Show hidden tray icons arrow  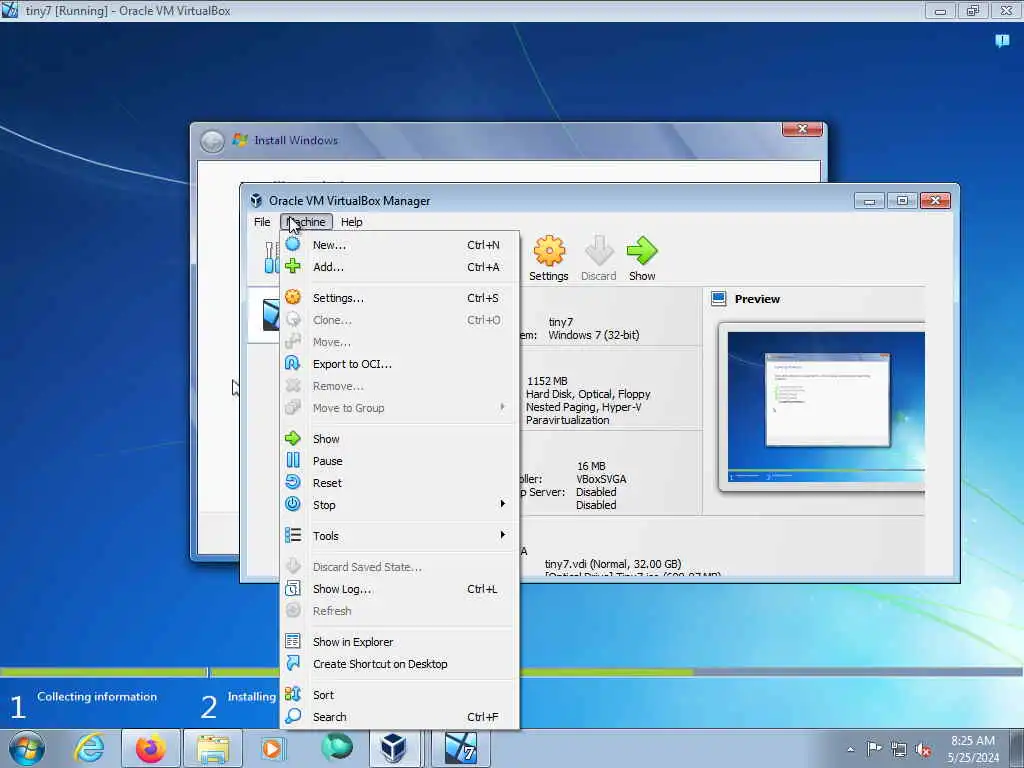pyautogui.click(x=850, y=749)
